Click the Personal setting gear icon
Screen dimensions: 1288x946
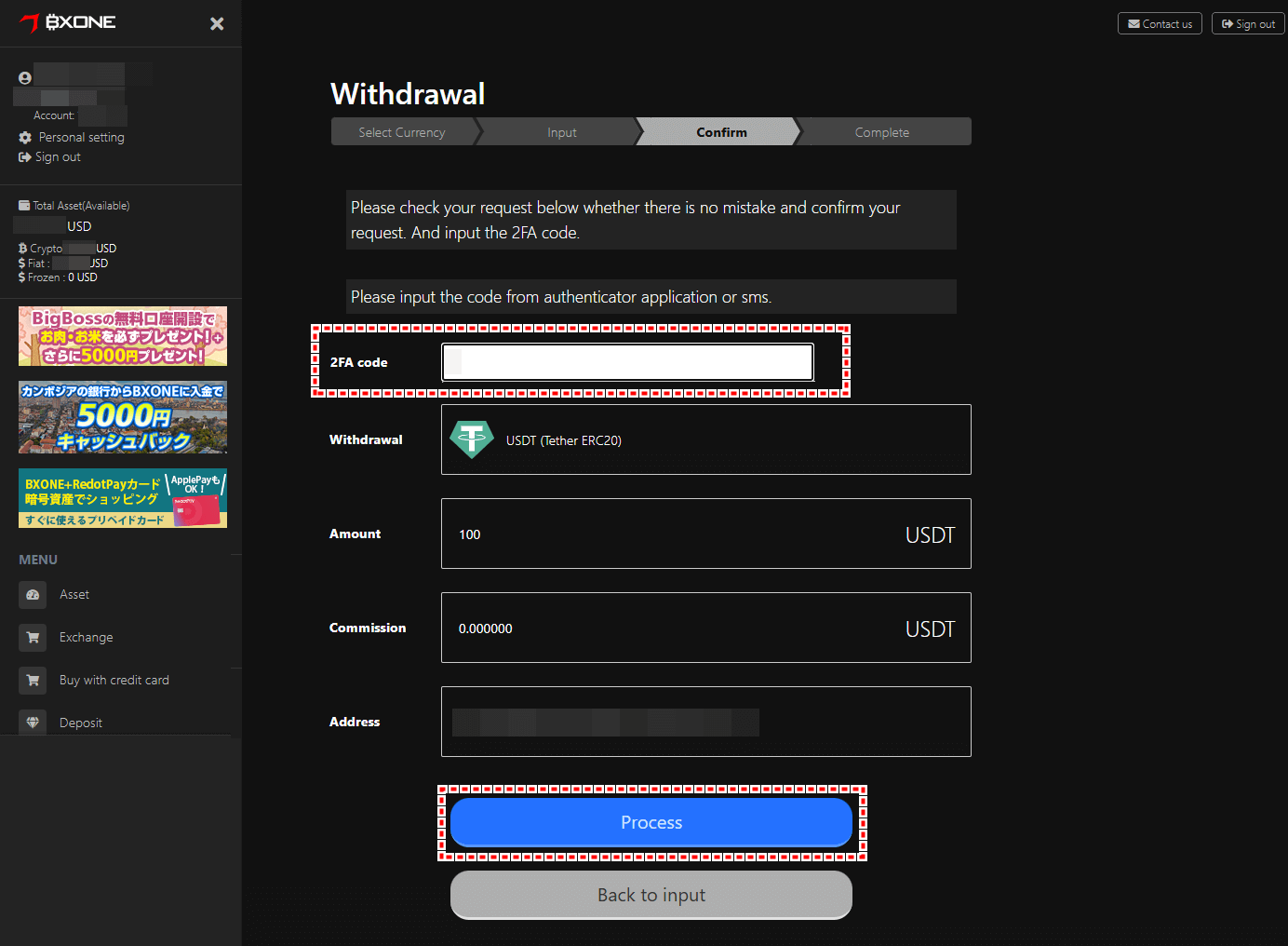[x=25, y=137]
